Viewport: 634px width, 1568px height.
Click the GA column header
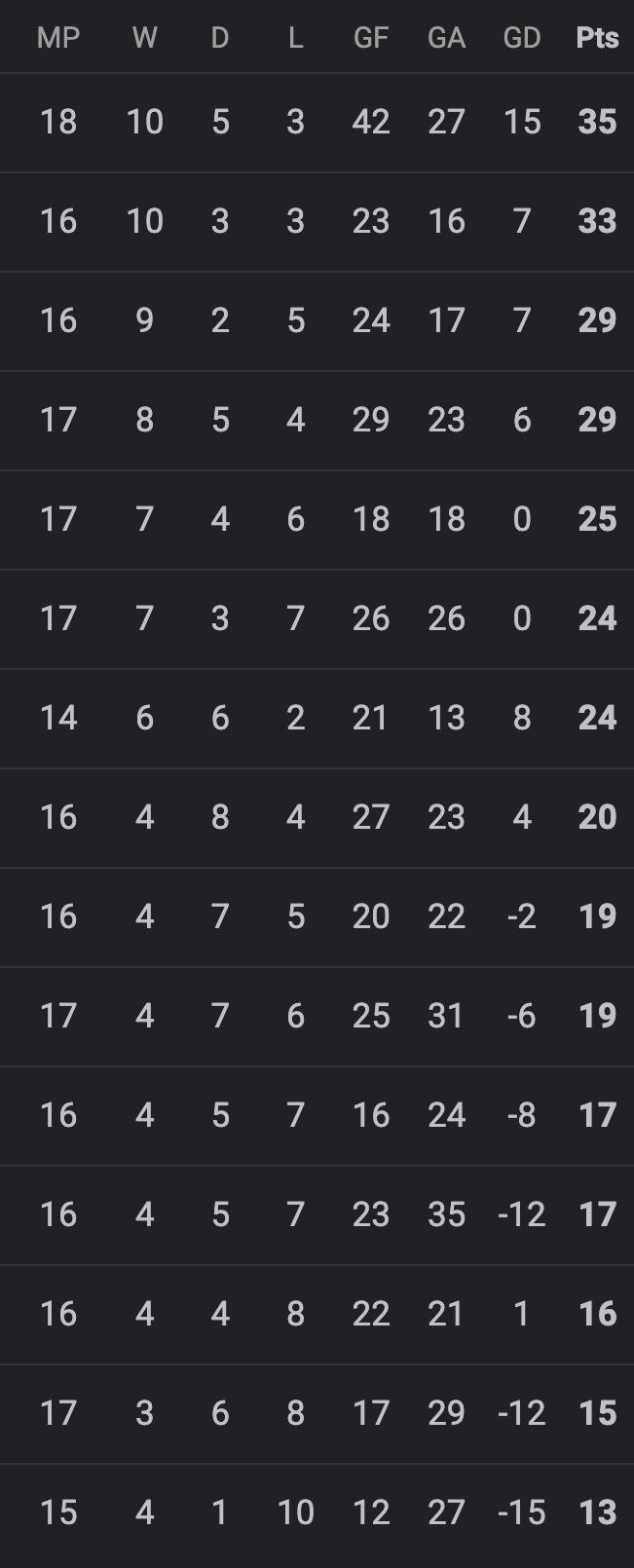point(446,38)
